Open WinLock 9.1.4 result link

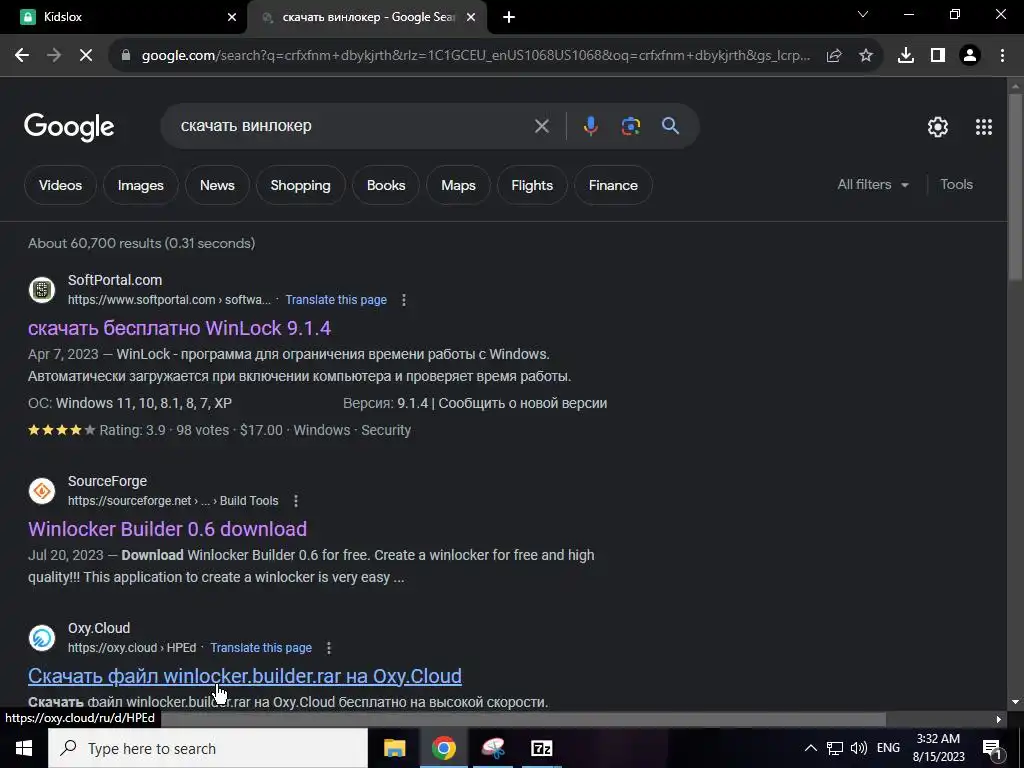click(x=180, y=328)
